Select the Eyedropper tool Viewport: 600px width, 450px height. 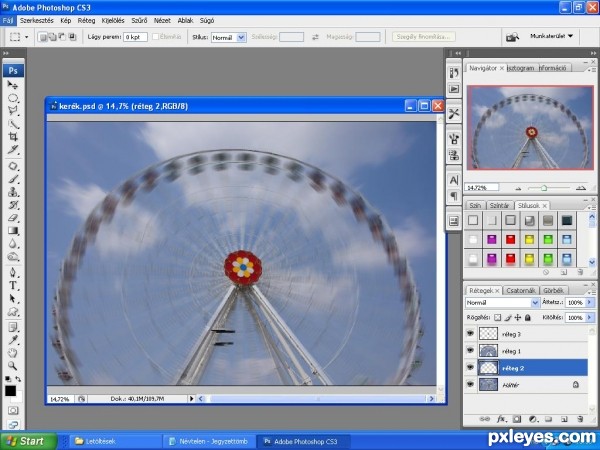(x=13, y=340)
